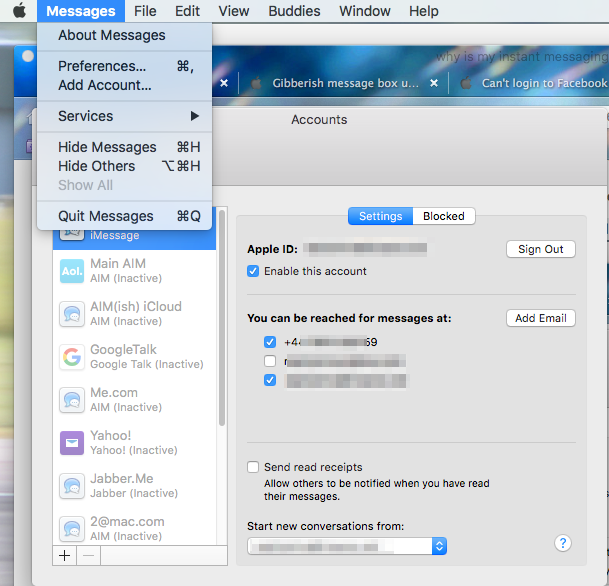Choose Add Account… menu item
This screenshot has height=586, width=609.
point(125,85)
